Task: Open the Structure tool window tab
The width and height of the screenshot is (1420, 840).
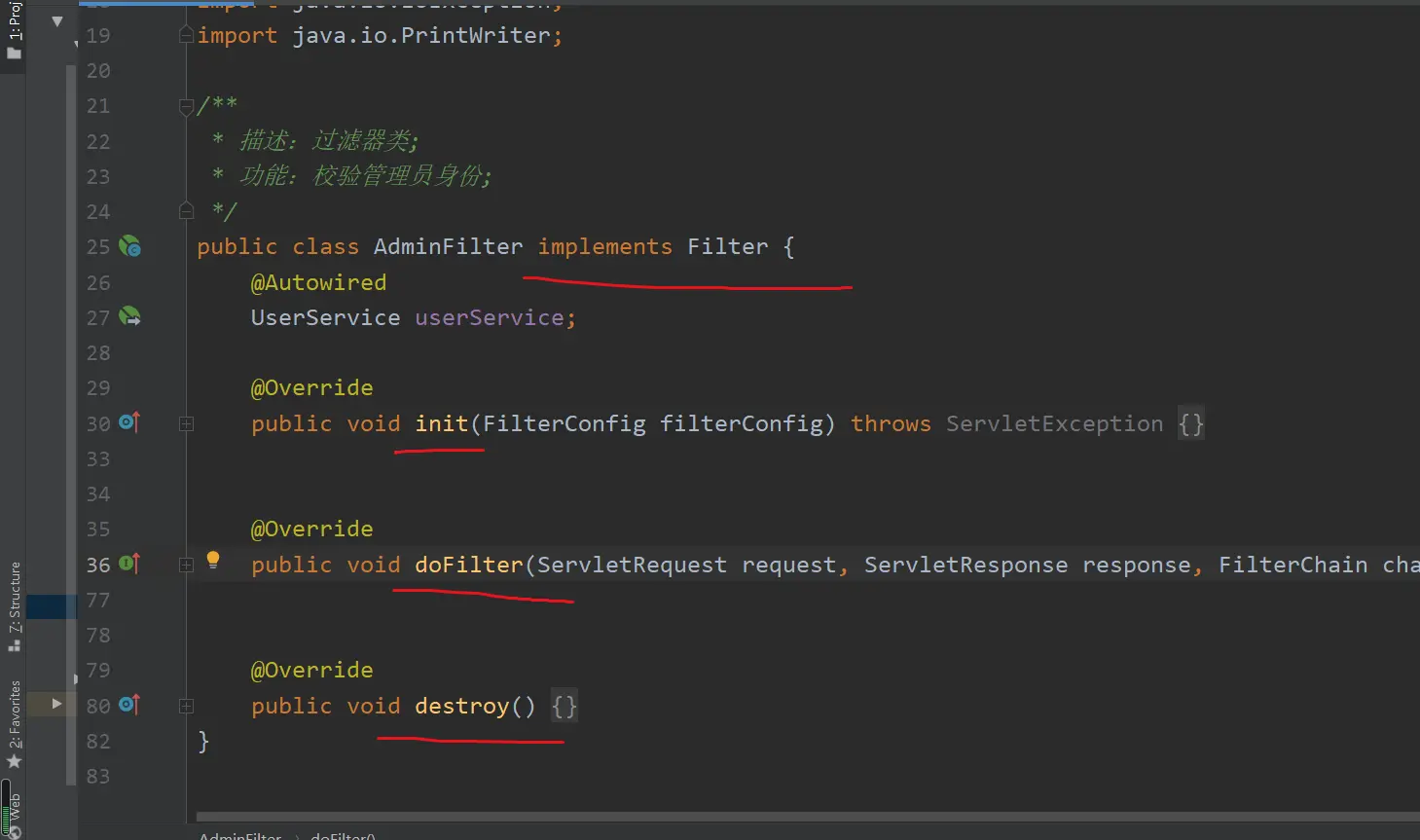Action: tap(15, 605)
